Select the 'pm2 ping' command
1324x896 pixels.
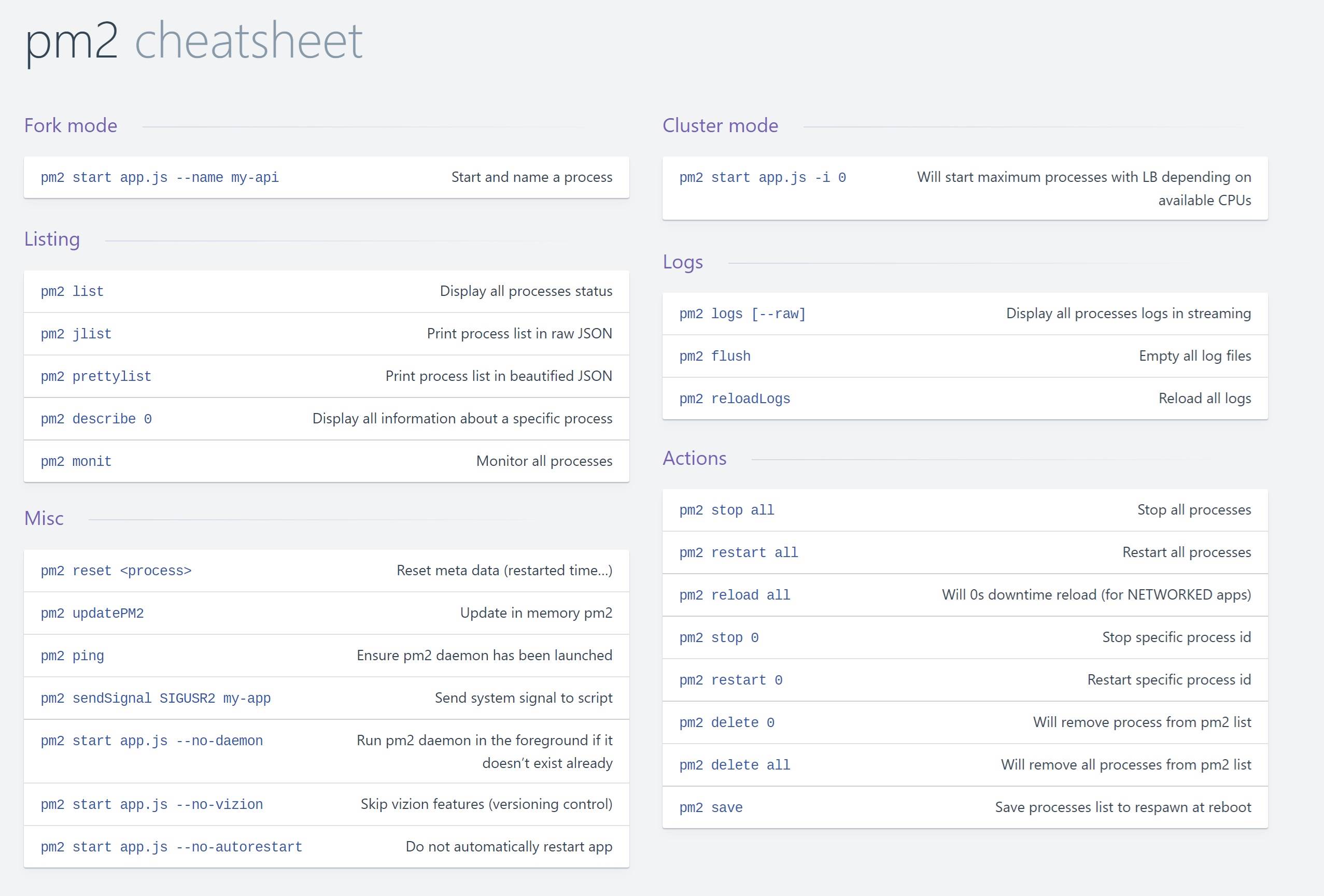pyautogui.click(x=73, y=656)
